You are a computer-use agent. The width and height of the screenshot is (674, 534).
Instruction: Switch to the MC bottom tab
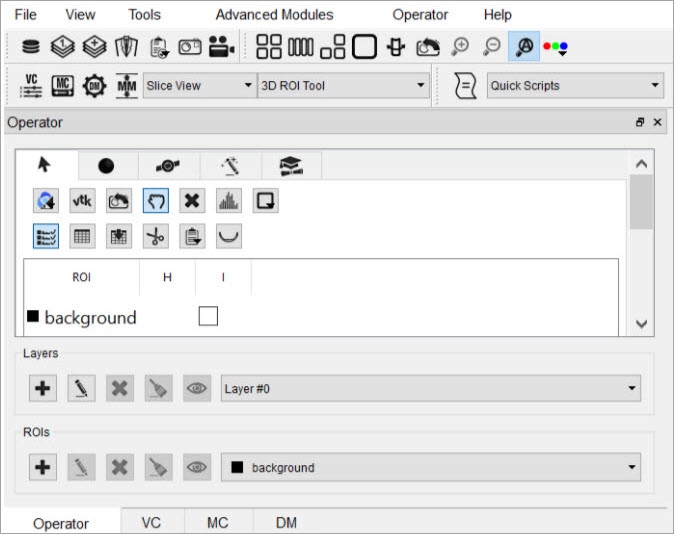click(x=217, y=523)
